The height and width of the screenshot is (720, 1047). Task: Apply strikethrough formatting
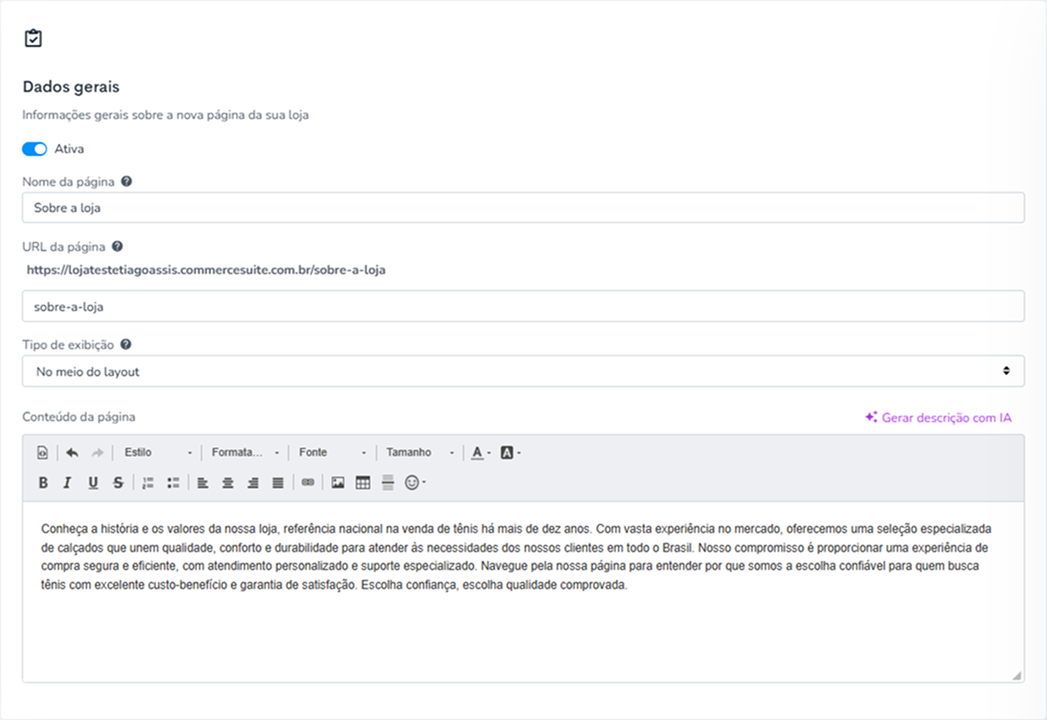[x=118, y=482]
